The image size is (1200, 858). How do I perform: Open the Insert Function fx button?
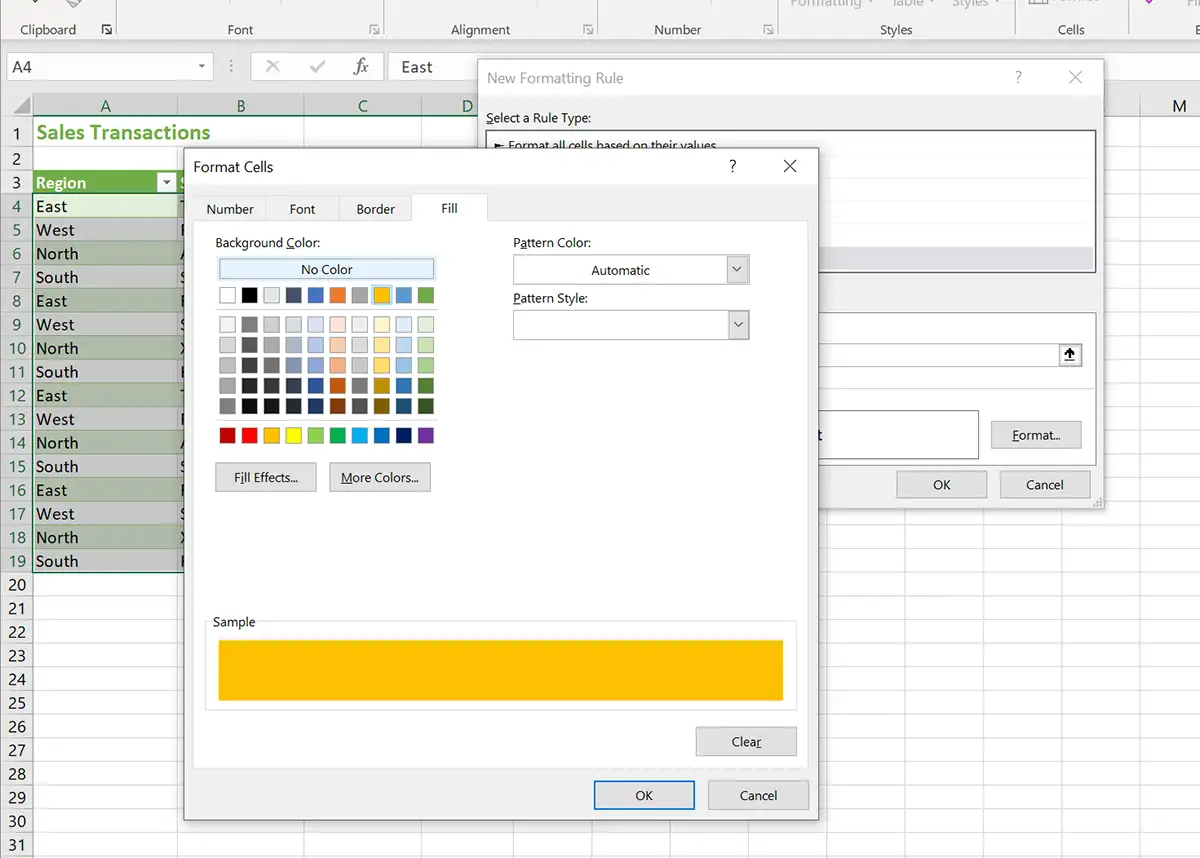(x=361, y=67)
